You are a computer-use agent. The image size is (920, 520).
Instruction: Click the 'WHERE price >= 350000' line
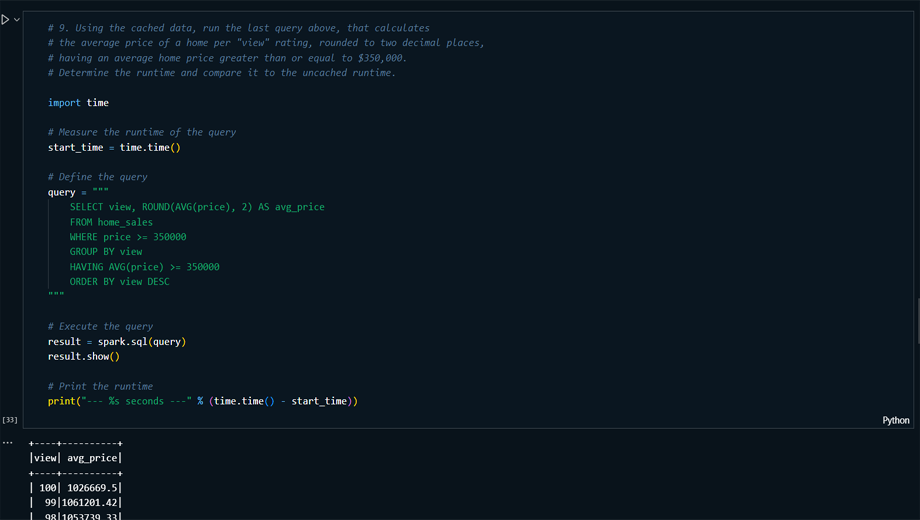click(127, 237)
